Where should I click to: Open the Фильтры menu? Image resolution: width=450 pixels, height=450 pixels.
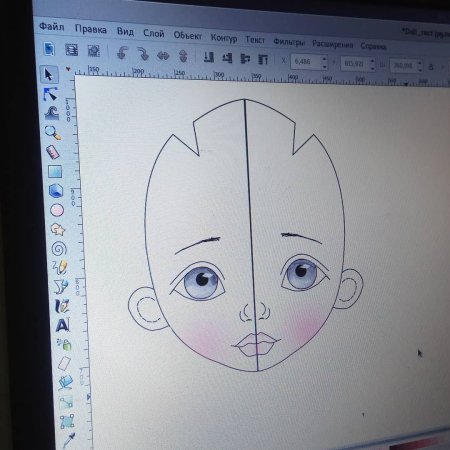click(x=289, y=42)
